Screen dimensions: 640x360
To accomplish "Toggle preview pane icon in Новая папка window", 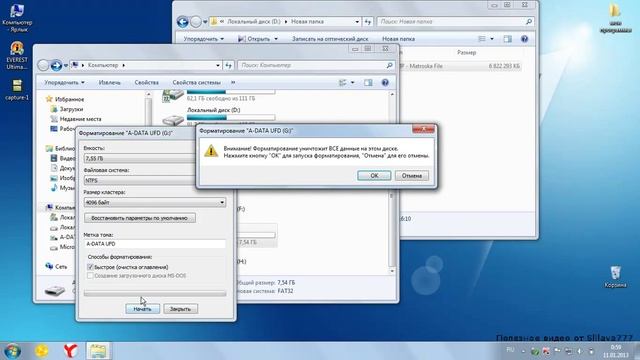I will coord(507,39).
